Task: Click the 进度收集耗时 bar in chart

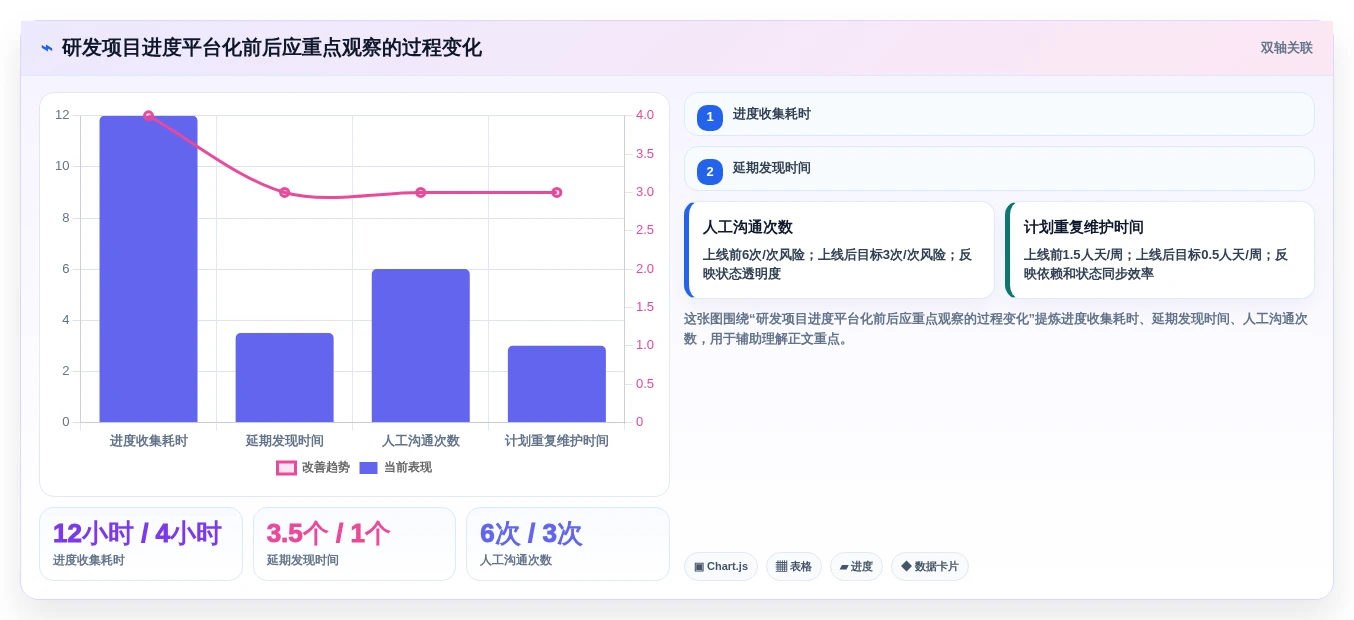Action: pos(148,269)
